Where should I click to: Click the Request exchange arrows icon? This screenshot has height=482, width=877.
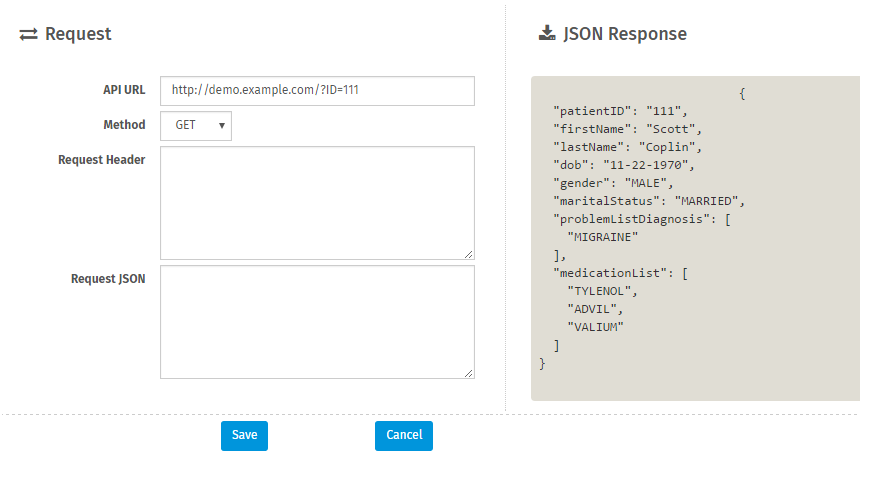tap(28, 34)
